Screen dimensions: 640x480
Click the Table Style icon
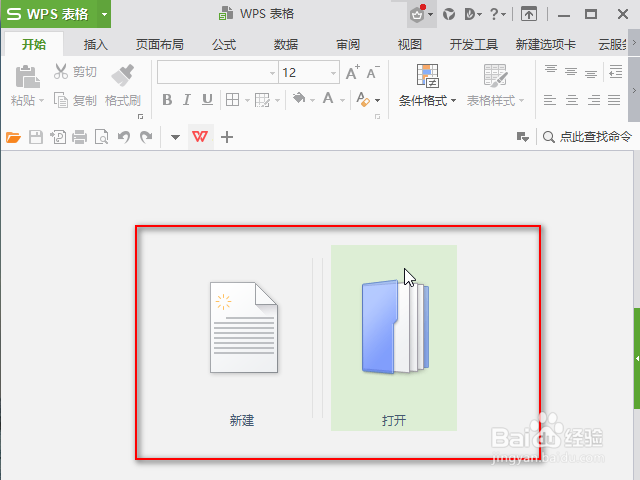[495, 76]
